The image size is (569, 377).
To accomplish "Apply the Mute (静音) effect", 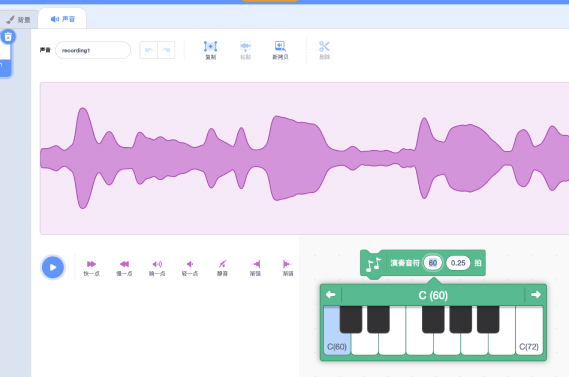I will point(222,267).
